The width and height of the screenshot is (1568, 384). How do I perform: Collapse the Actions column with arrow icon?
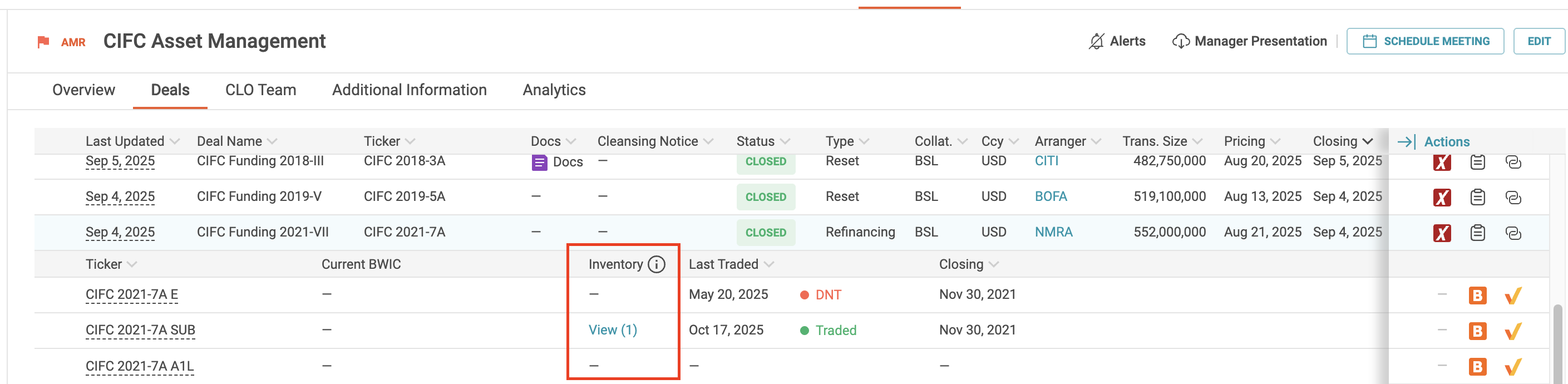point(1406,142)
